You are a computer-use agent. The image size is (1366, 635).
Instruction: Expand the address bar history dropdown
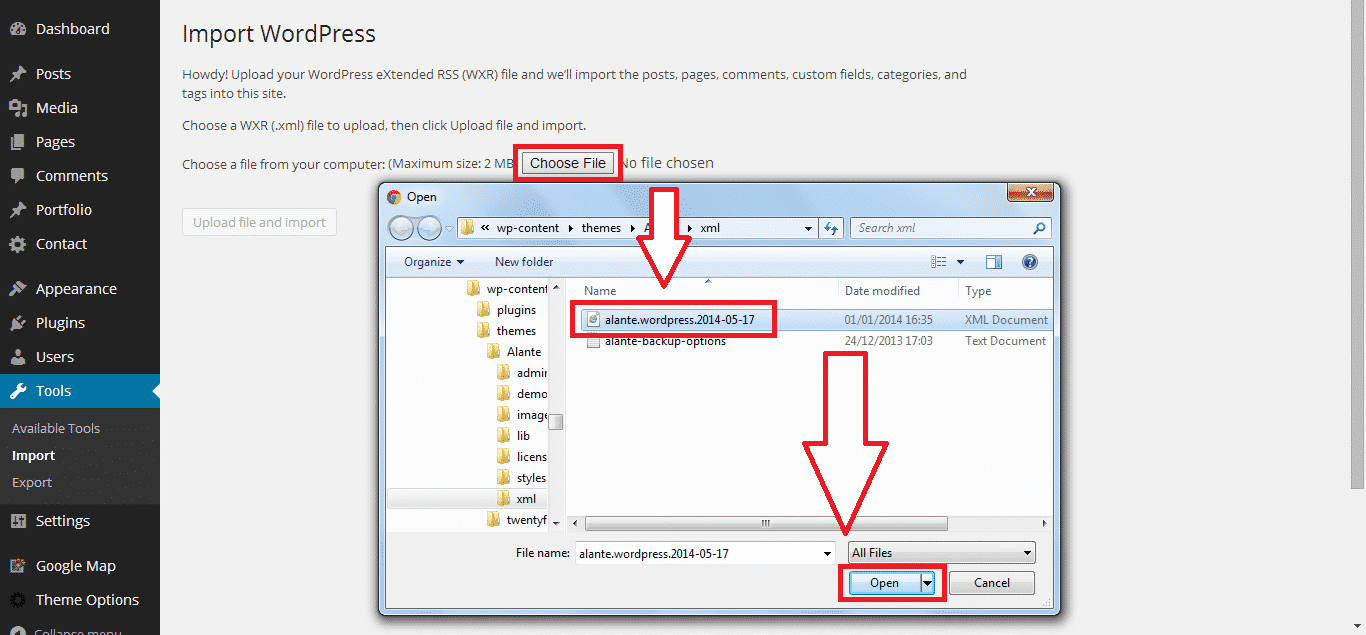click(809, 228)
